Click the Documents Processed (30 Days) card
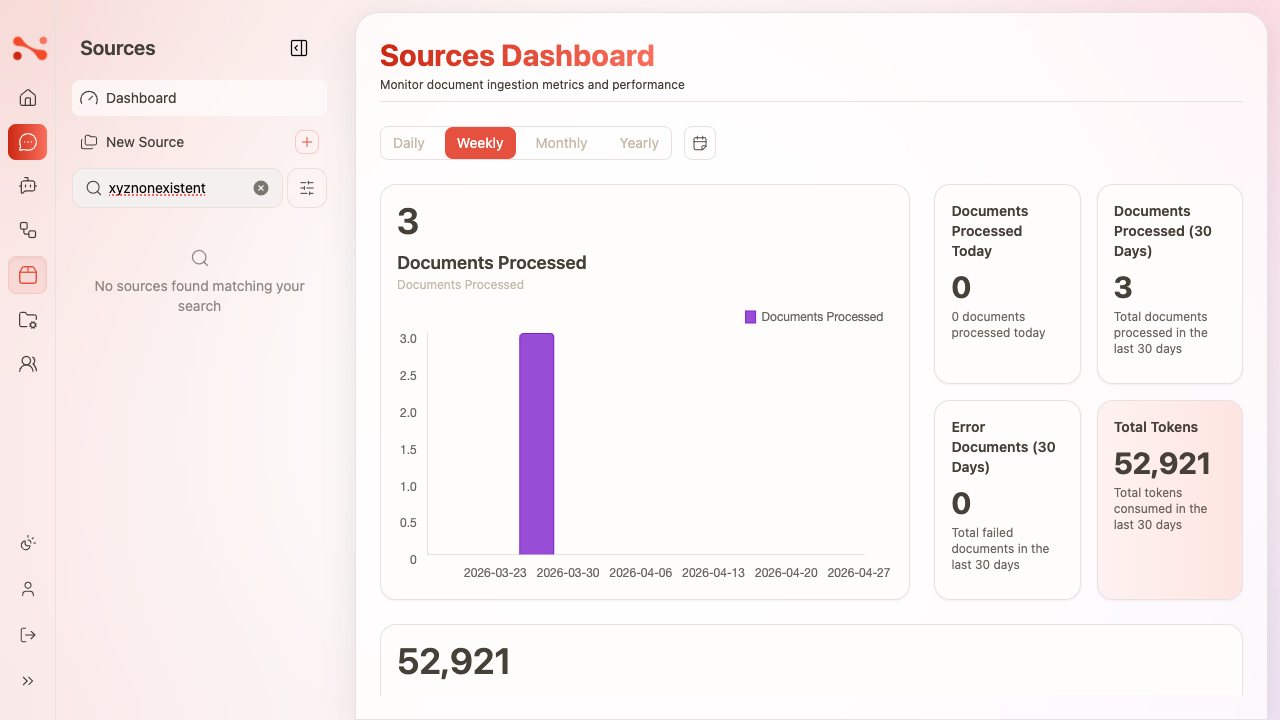This screenshot has width=1280, height=720. pos(1170,284)
